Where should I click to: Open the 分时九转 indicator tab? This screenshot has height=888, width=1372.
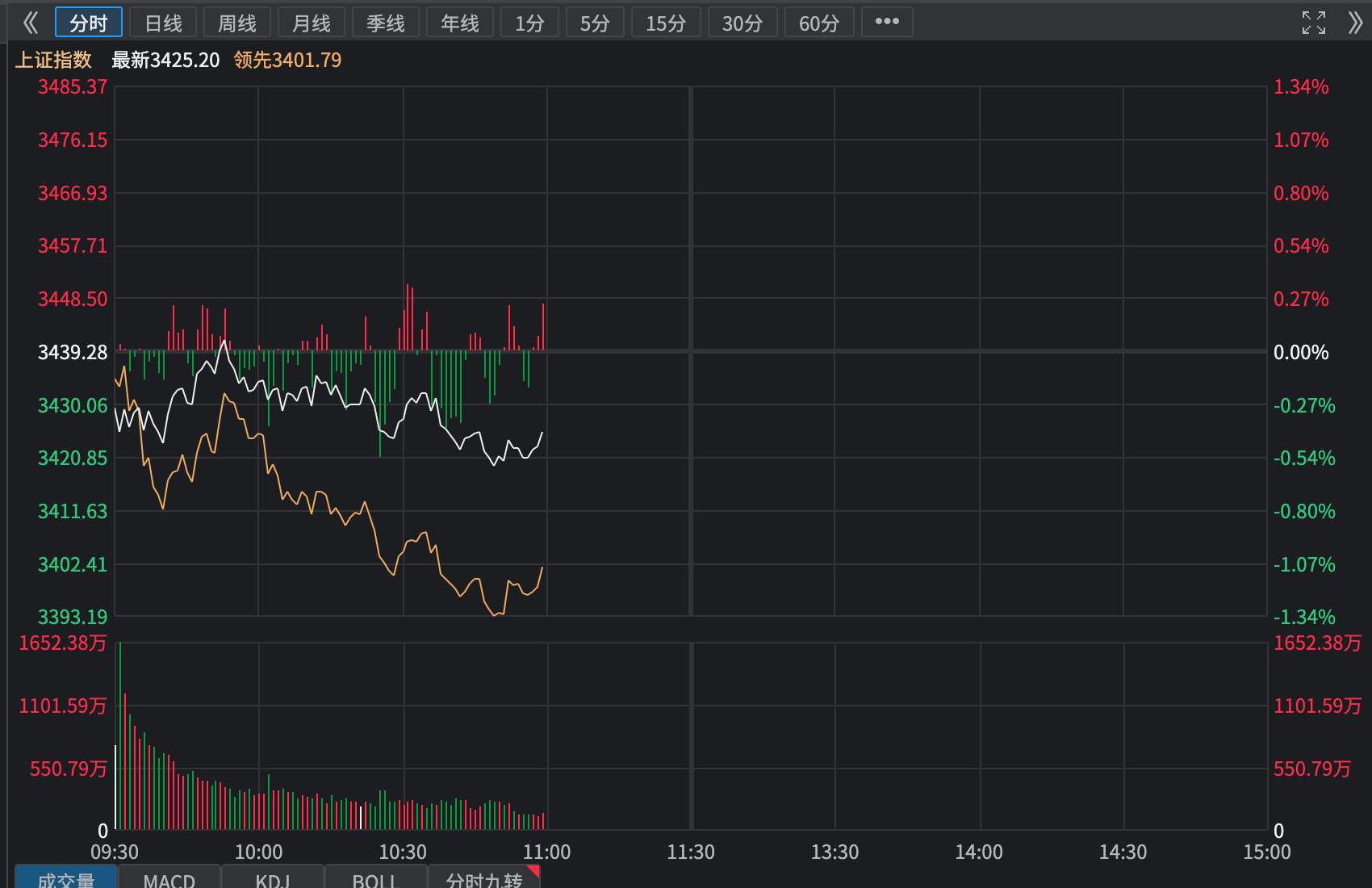[x=483, y=878]
